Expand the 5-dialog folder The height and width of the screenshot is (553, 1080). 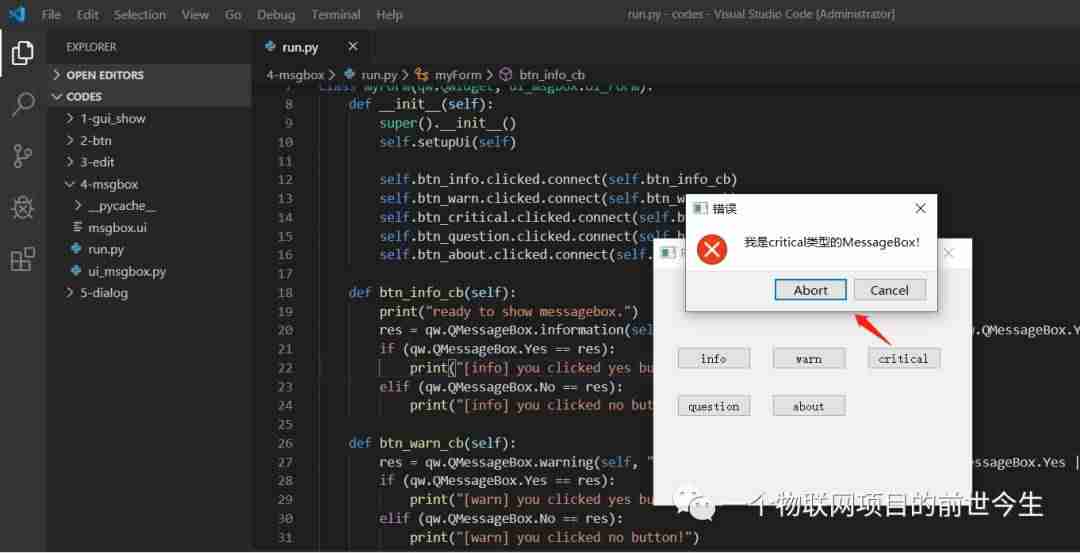click(x=149, y=293)
